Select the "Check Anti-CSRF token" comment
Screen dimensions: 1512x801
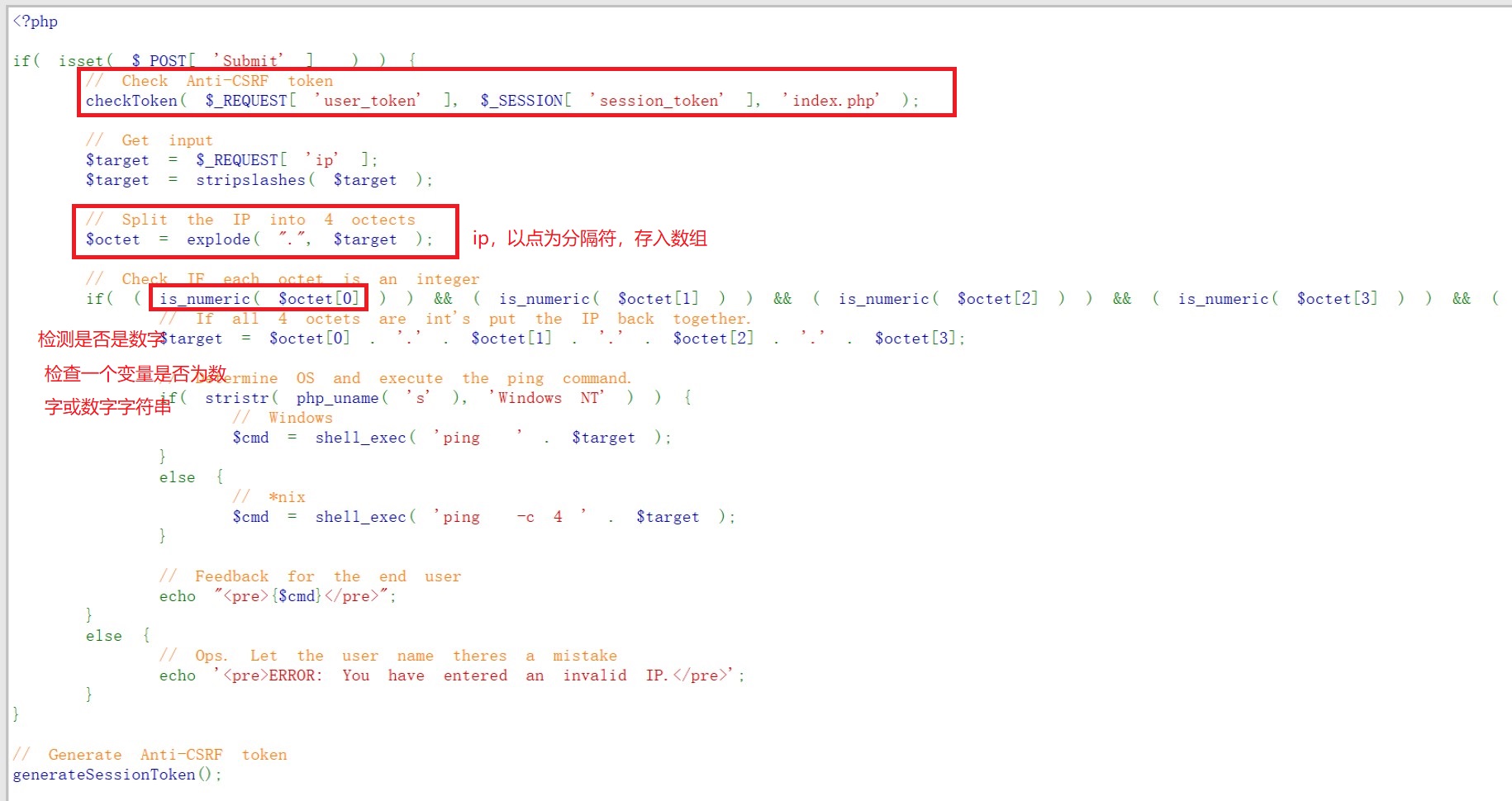point(210,81)
